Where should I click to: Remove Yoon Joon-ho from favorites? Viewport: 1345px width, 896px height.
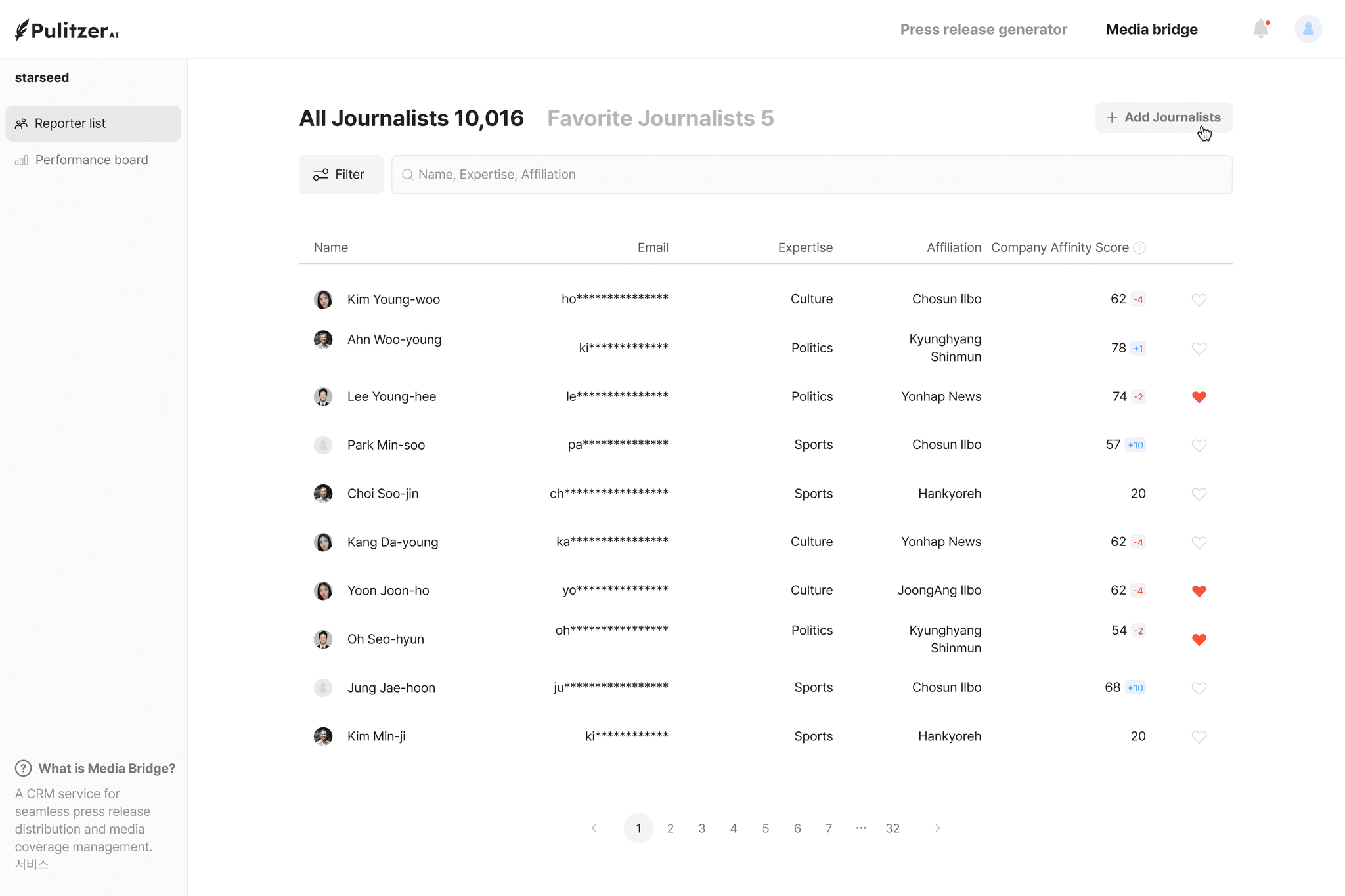point(1199,591)
